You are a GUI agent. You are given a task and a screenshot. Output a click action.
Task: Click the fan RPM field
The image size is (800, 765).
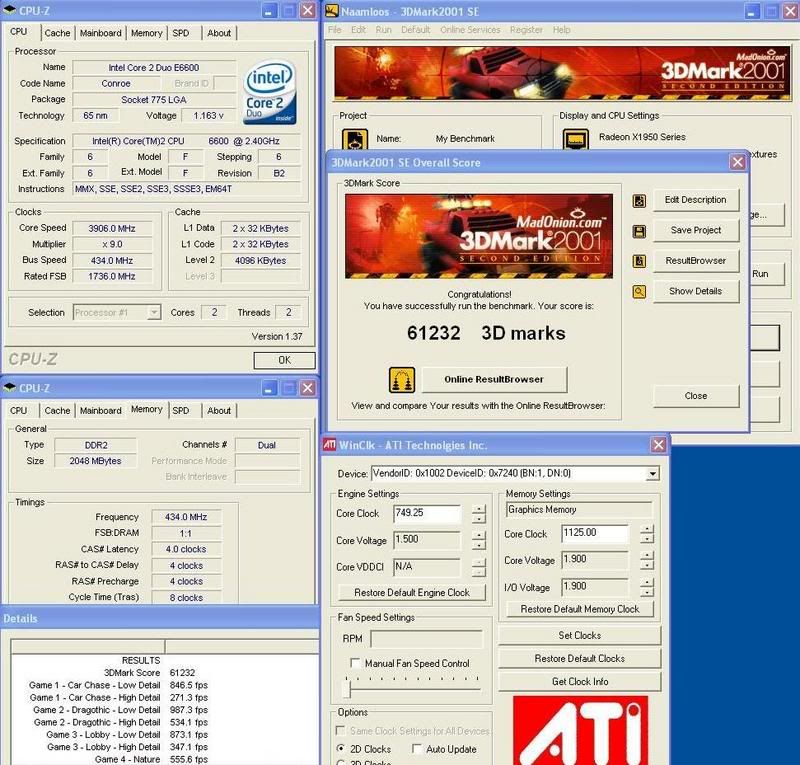coord(426,638)
